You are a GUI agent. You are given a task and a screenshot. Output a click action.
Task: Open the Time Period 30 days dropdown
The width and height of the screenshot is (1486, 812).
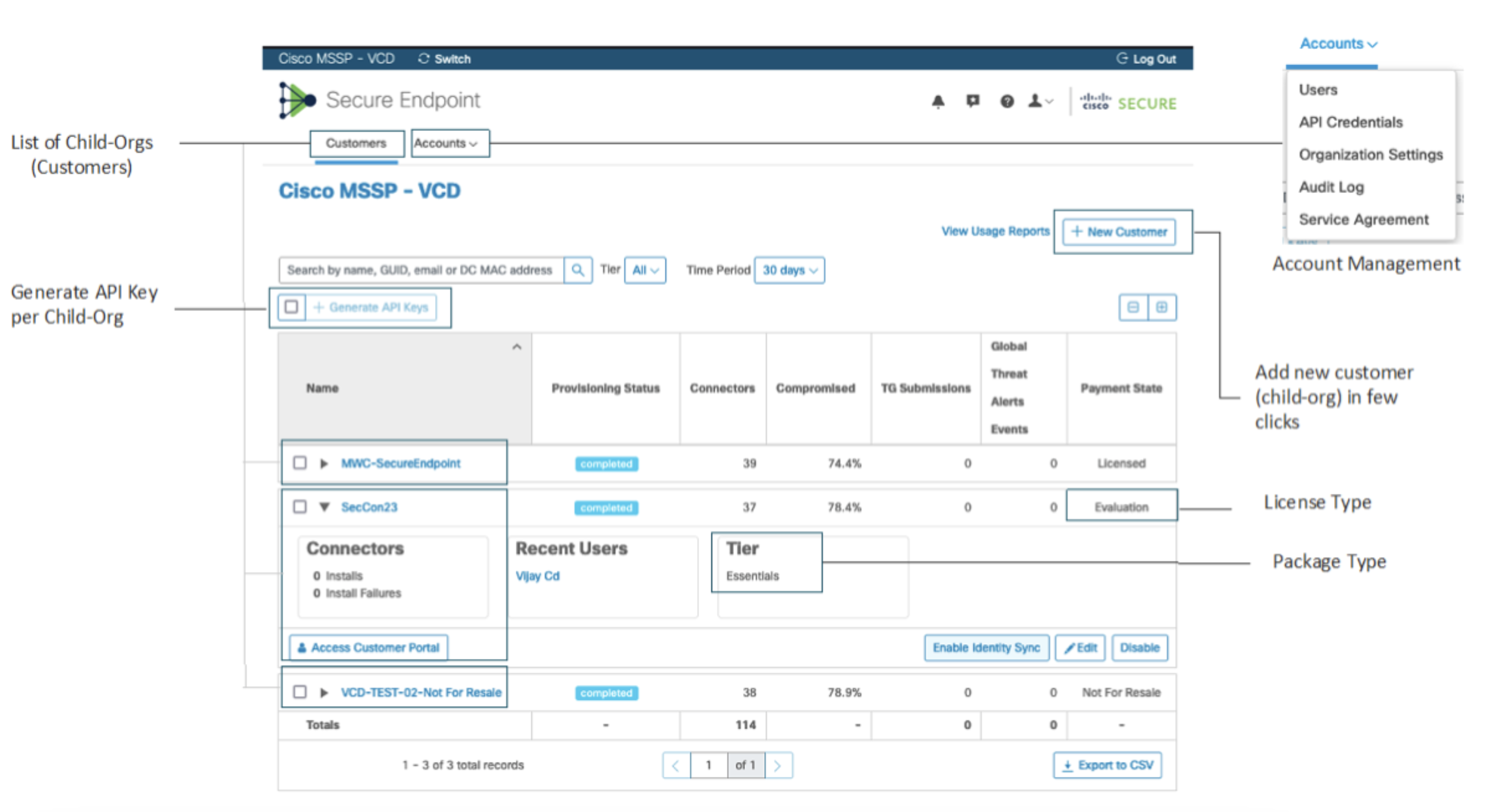coord(789,270)
